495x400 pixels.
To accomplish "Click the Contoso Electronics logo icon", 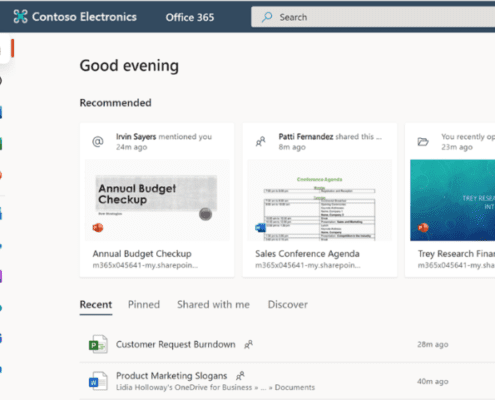I will (x=20, y=17).
